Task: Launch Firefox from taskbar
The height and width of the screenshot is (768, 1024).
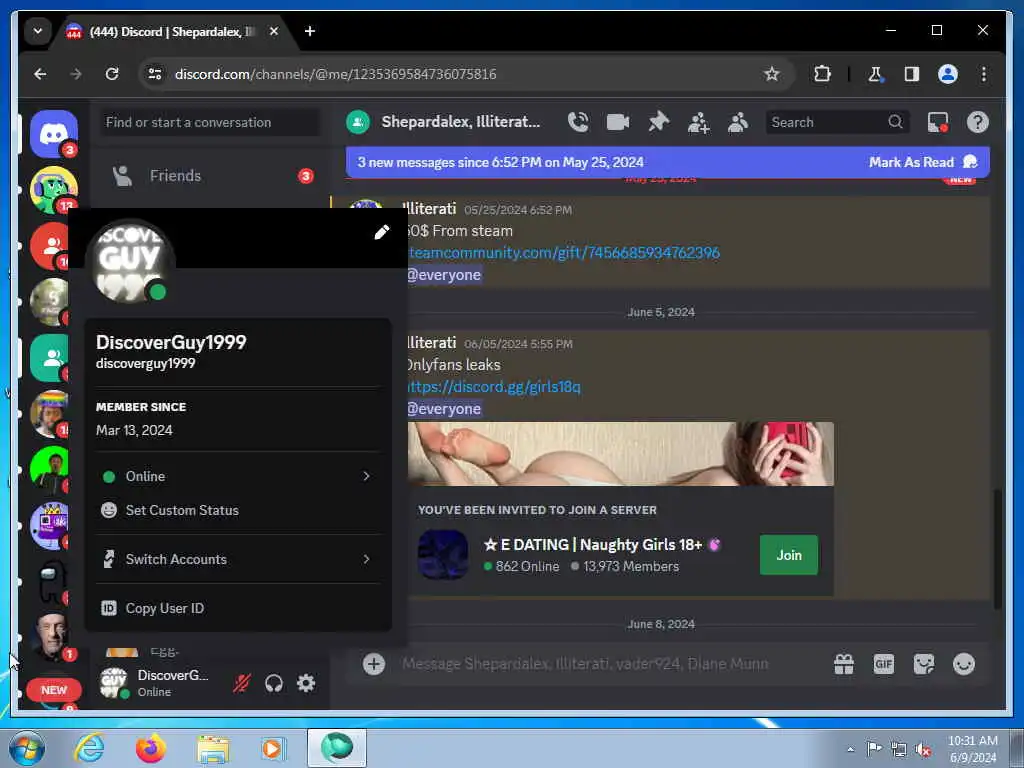Action: [x=151, y=748]
